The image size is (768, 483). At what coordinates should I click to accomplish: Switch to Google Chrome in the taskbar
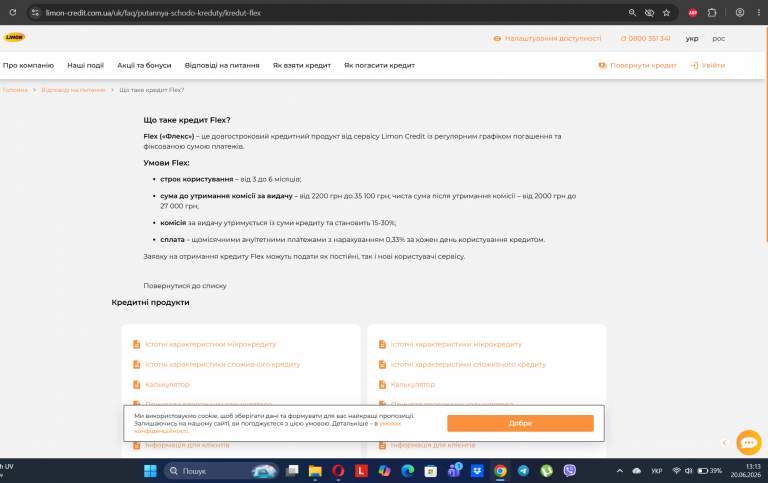point(500,471)
